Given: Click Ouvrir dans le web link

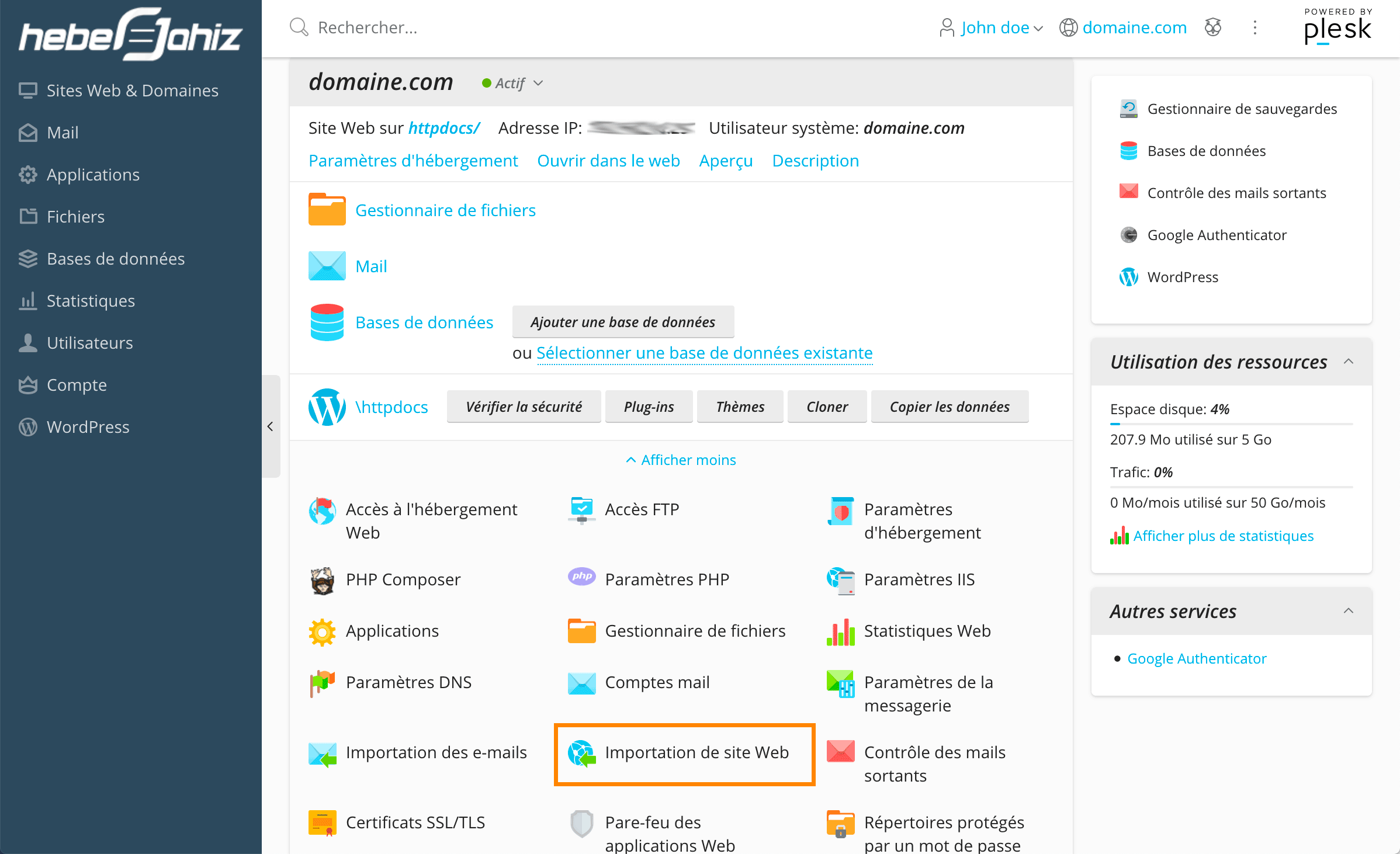Looking at the screenshot, I should point(608,161).
